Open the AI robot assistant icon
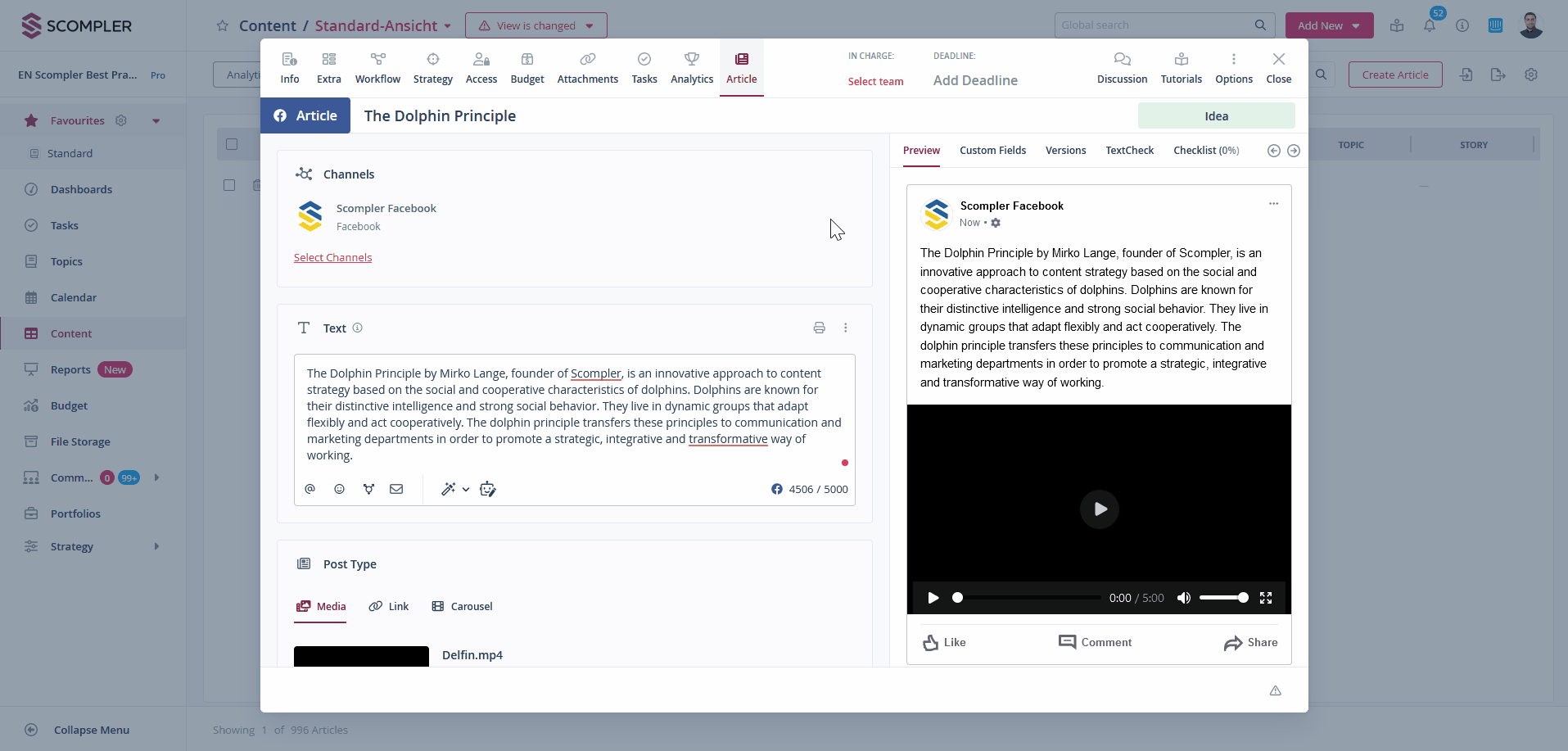The image size is (1568, 751). pyautogui.click(x=488, y=489)
